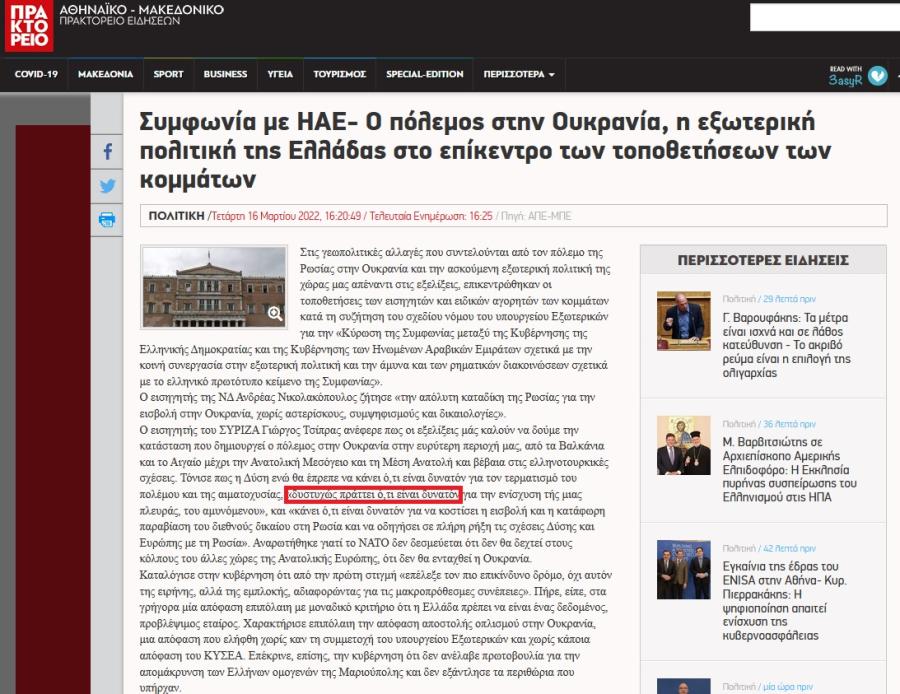Select the SPORT menu item

coord(168,74)
